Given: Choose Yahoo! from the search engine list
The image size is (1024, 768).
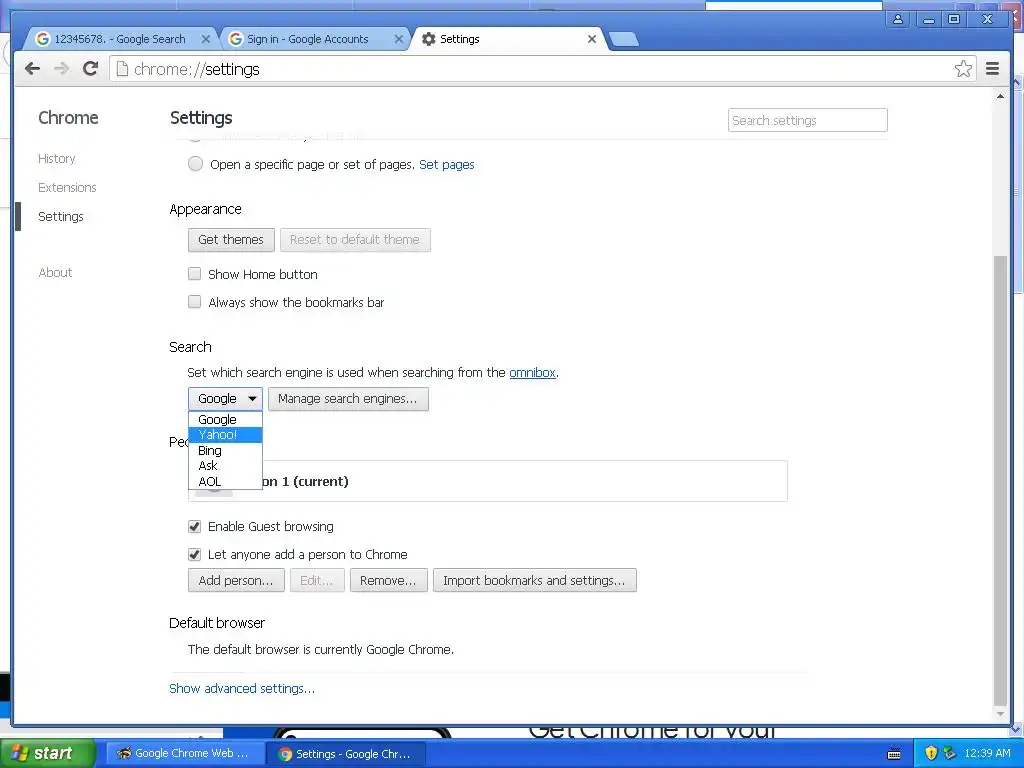Looking at the screenshot, I should [x=225, y=435].
